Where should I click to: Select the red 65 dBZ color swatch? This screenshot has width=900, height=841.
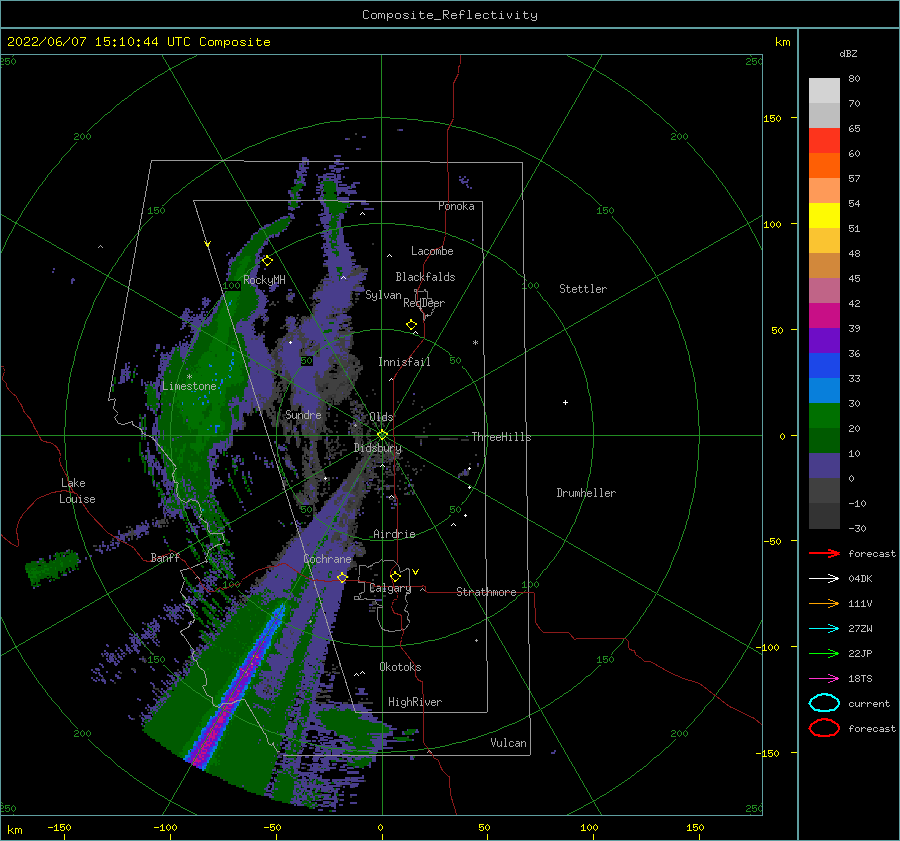(824, 140)
